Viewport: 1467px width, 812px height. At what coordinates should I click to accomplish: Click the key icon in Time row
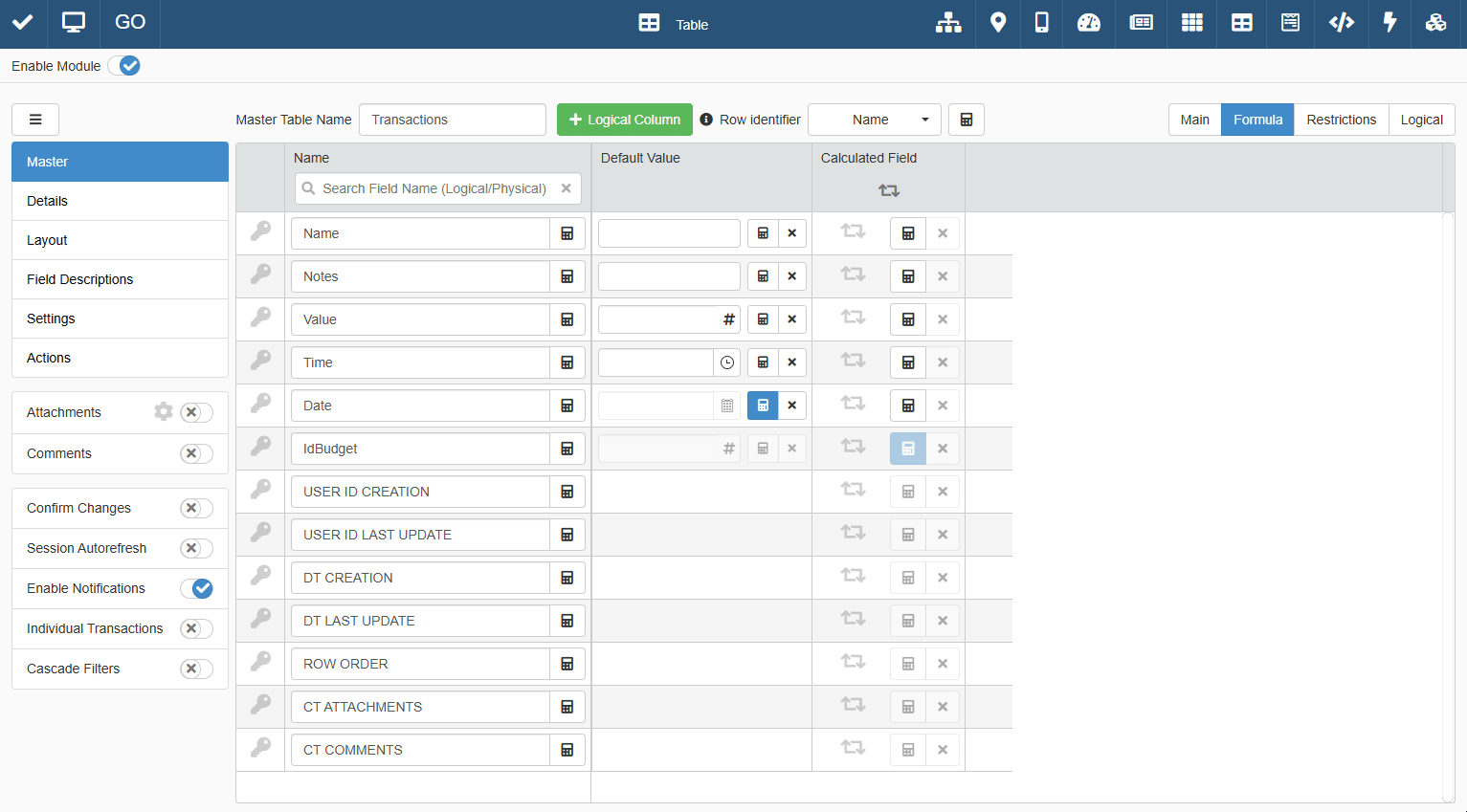tap(260, 360)
